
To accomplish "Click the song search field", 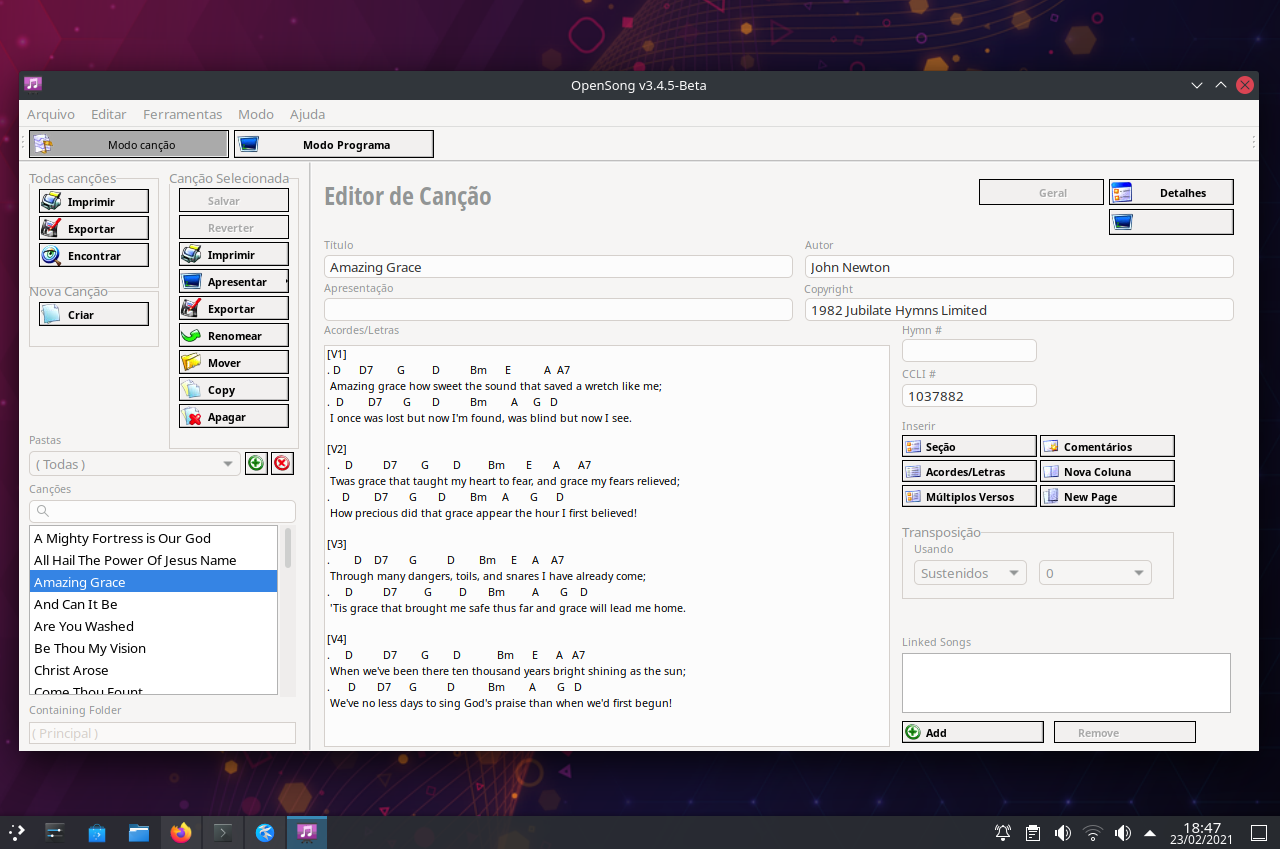I will coord(162,510).
